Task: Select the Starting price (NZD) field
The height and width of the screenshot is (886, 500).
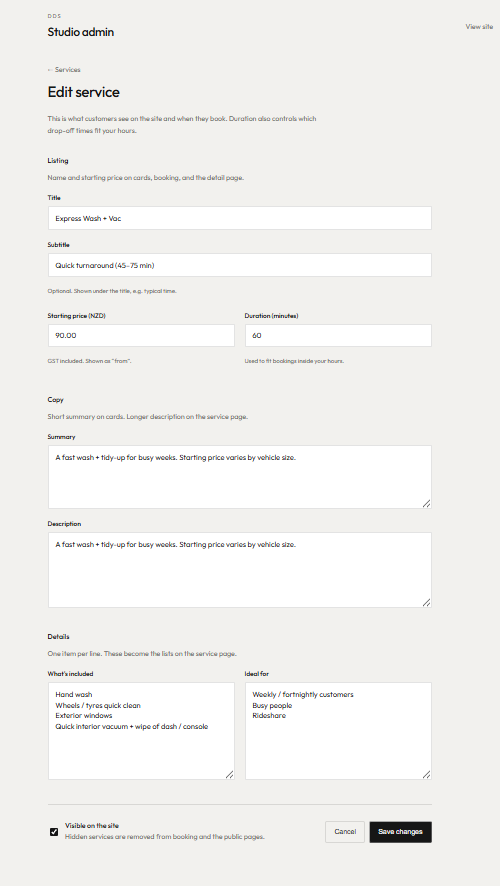Action: pos(141,336)
